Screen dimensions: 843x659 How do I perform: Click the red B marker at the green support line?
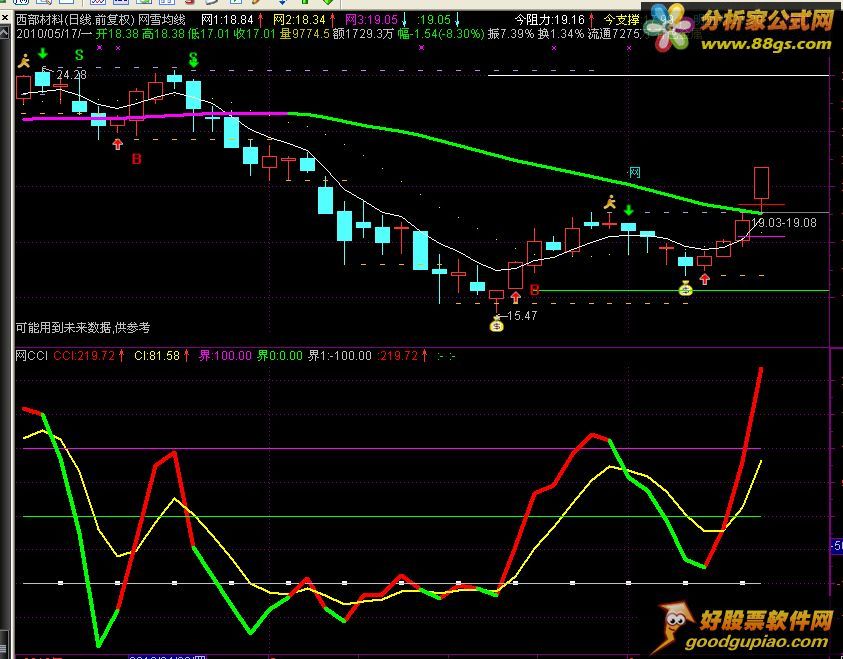pyautogui.click(x=534, y=290)
